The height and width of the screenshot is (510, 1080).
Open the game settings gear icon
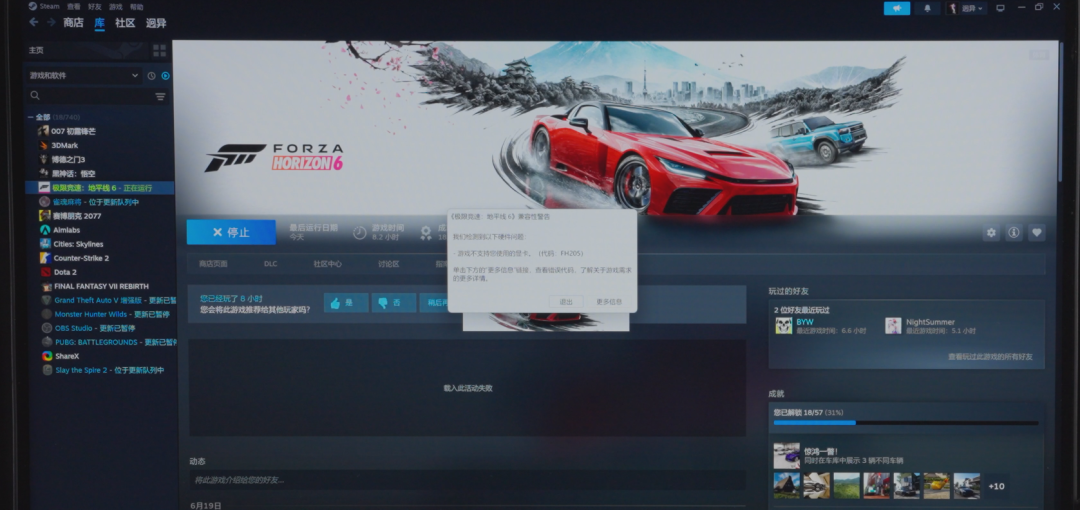point(991,233)
